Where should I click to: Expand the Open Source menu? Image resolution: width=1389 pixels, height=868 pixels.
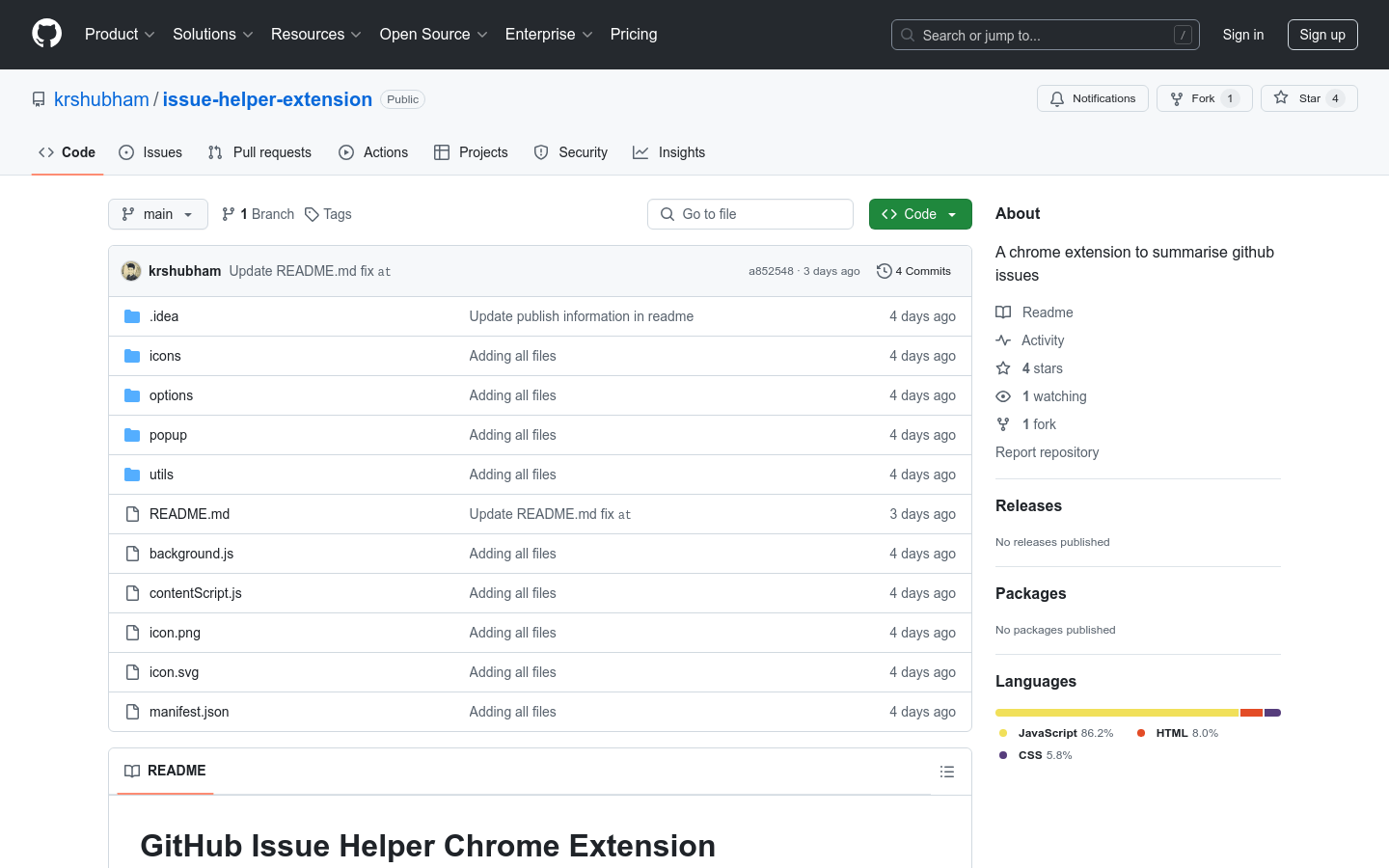(434, 35)
